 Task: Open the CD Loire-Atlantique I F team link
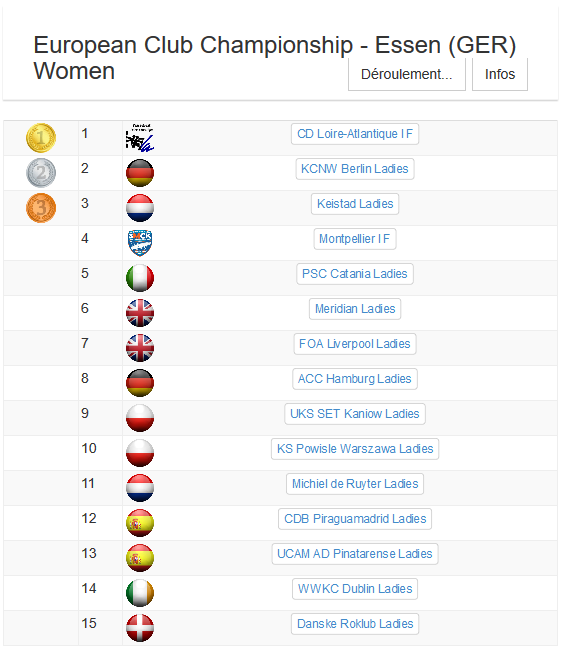(x=355, y=134)
